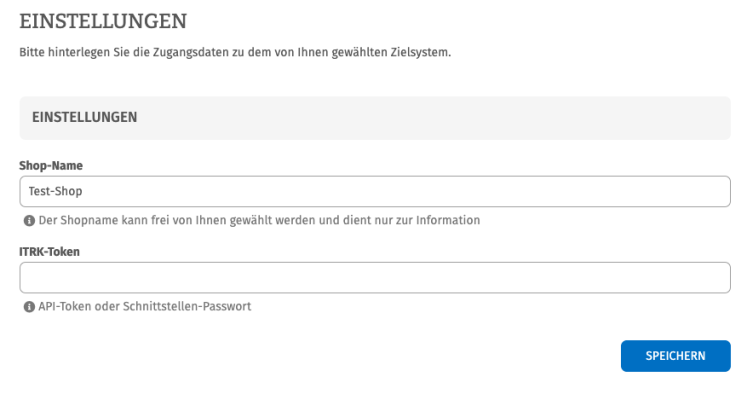Click the 'API-Token oder Schnittstellen-Passwort' hint text
The image size is (747, 394).
click(145, 306)
